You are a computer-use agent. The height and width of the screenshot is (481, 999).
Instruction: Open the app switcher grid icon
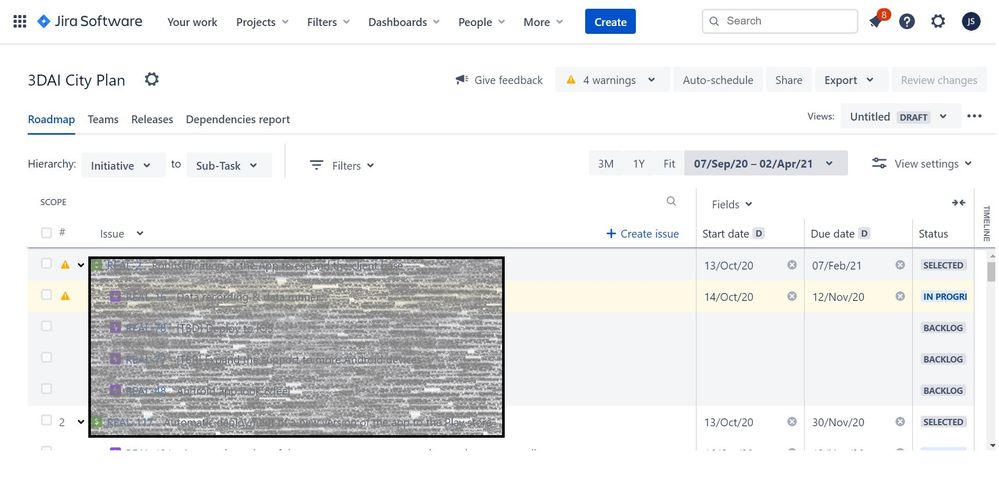(x=20, y=22)
